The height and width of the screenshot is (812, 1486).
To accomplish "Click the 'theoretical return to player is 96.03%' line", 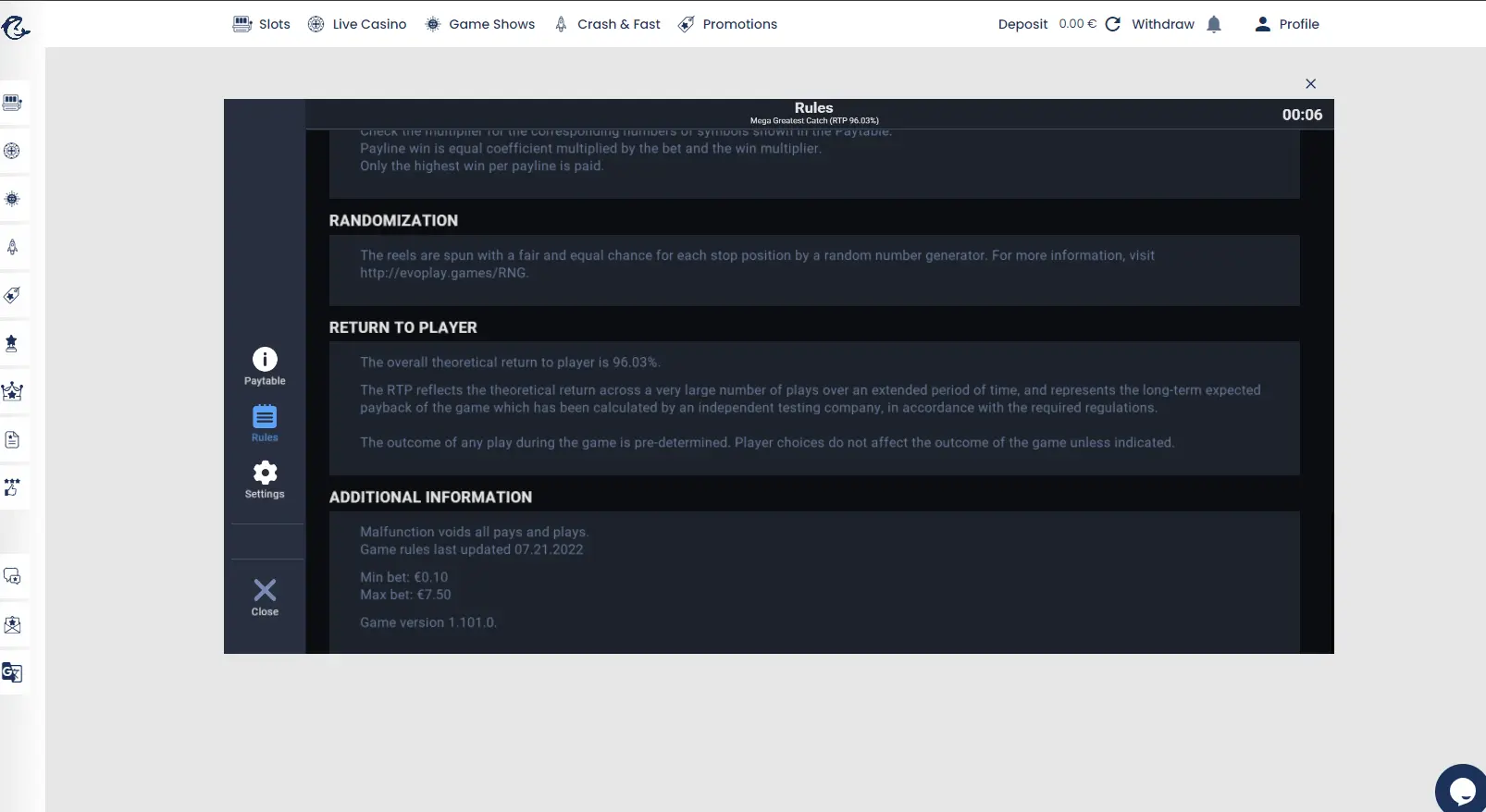I will tap(510, 363).
